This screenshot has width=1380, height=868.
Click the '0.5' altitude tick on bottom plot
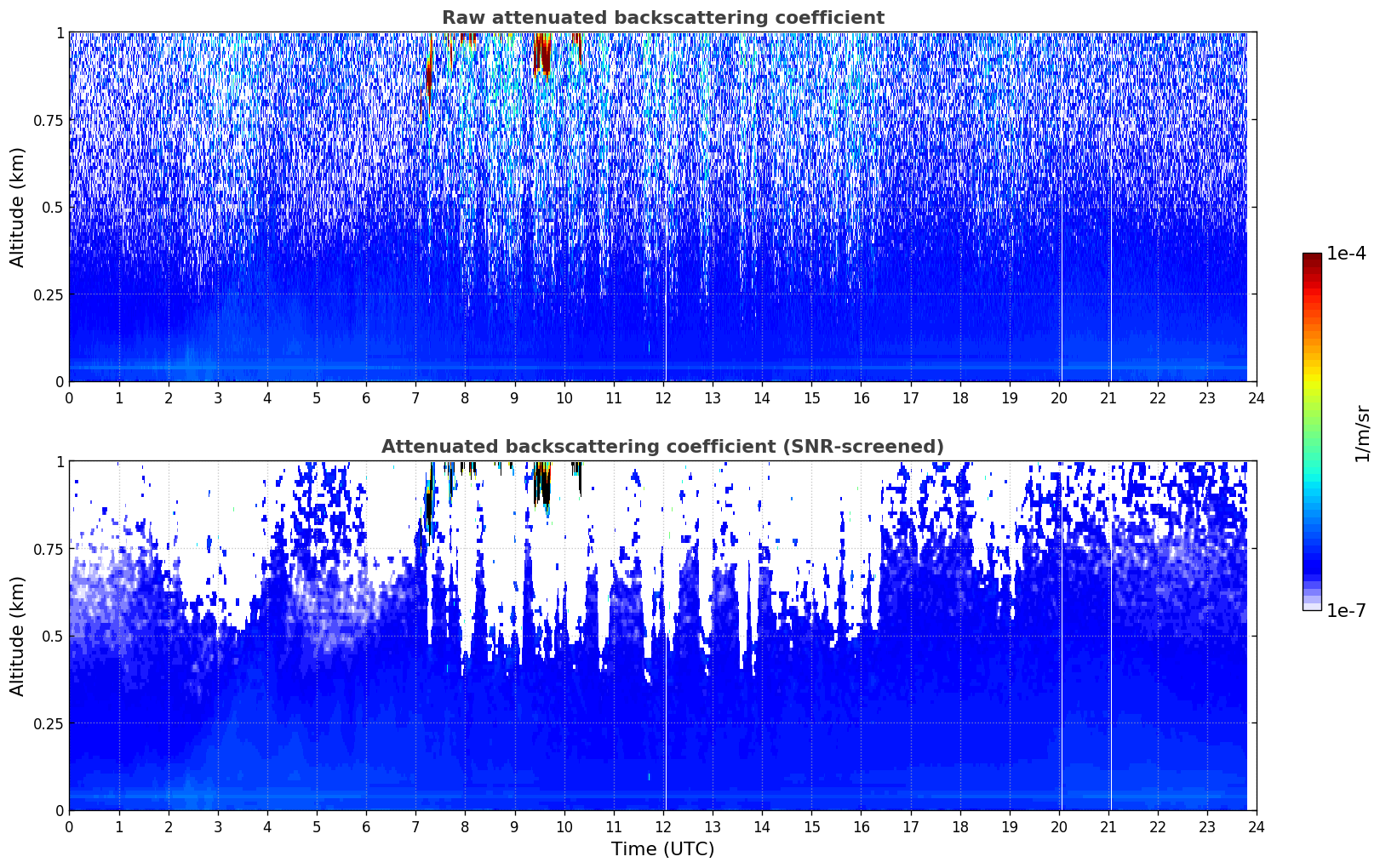53,636
